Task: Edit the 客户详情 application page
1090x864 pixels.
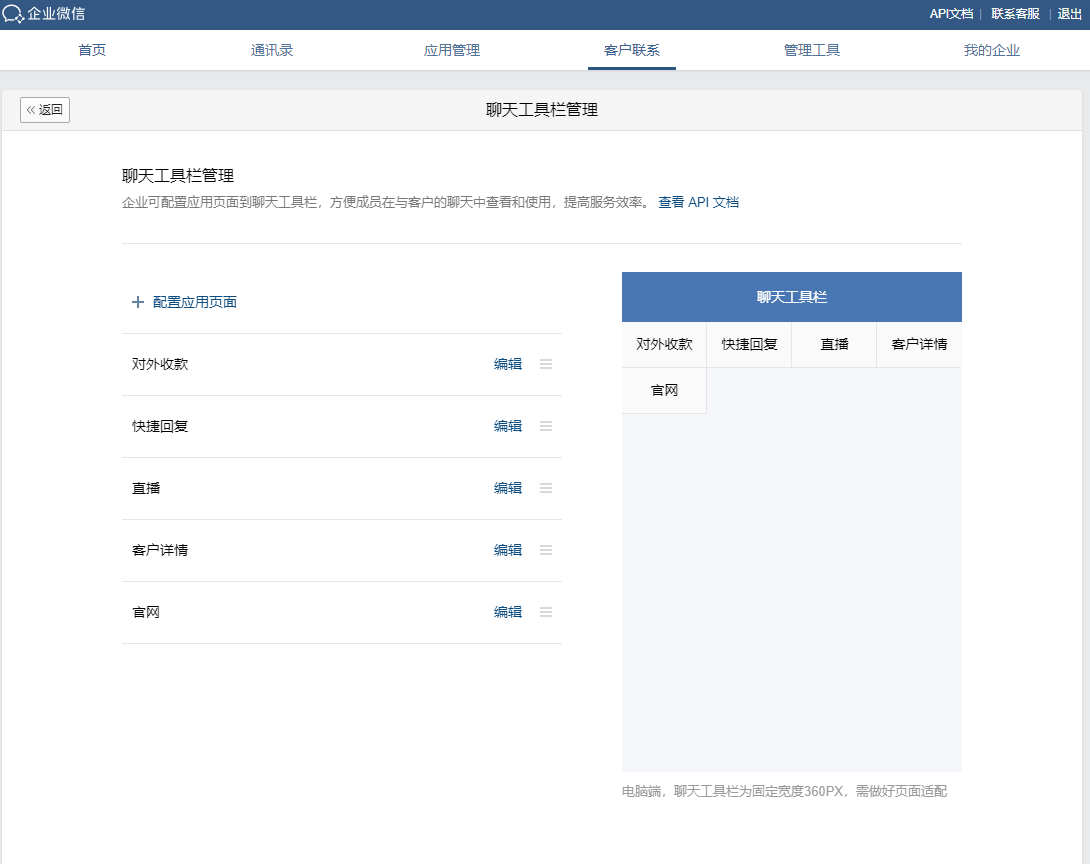Action: click(508, 550)
